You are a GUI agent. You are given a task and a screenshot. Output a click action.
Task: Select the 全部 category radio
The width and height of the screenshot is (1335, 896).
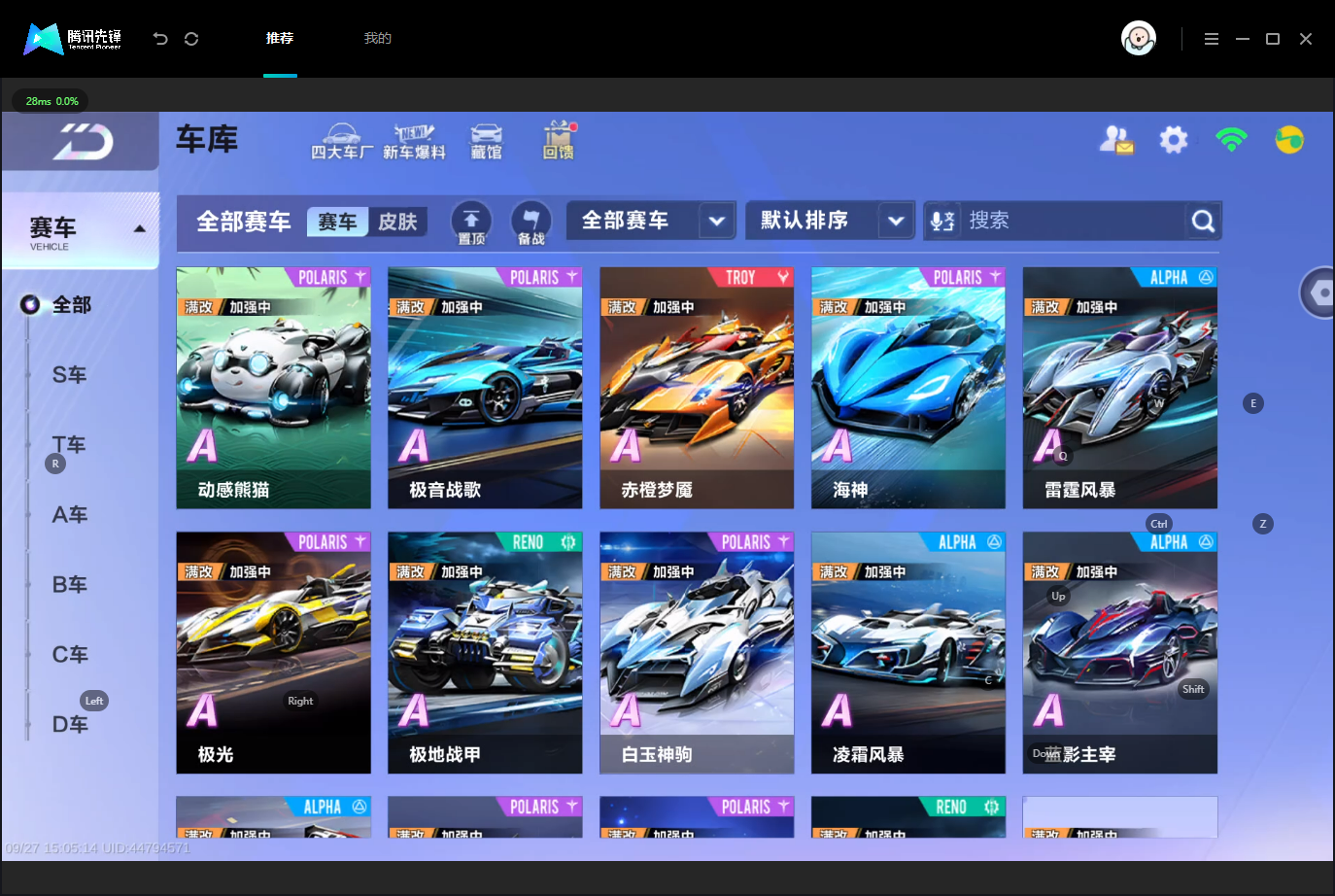[30, 305]
